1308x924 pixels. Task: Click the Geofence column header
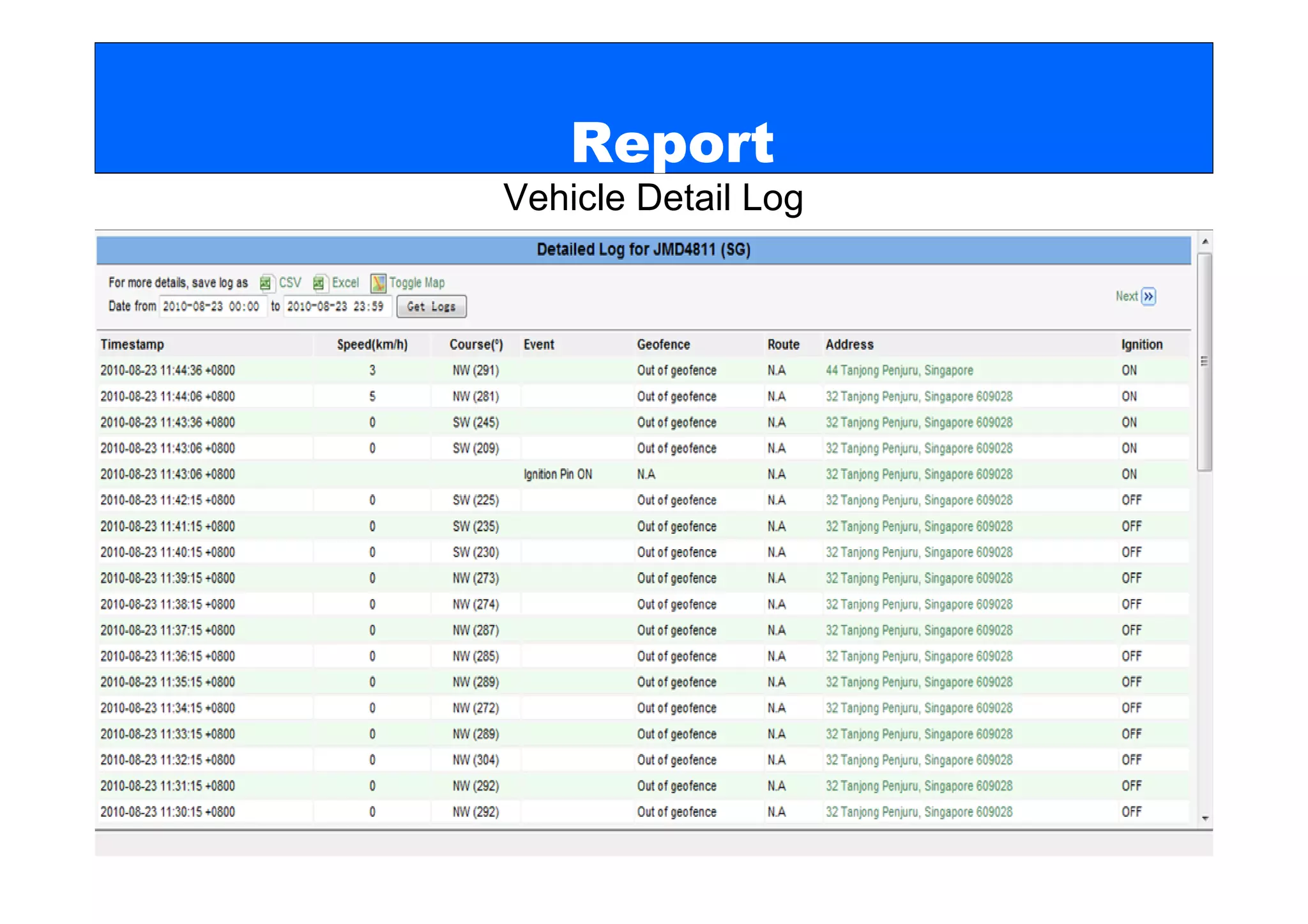[664, 345]
